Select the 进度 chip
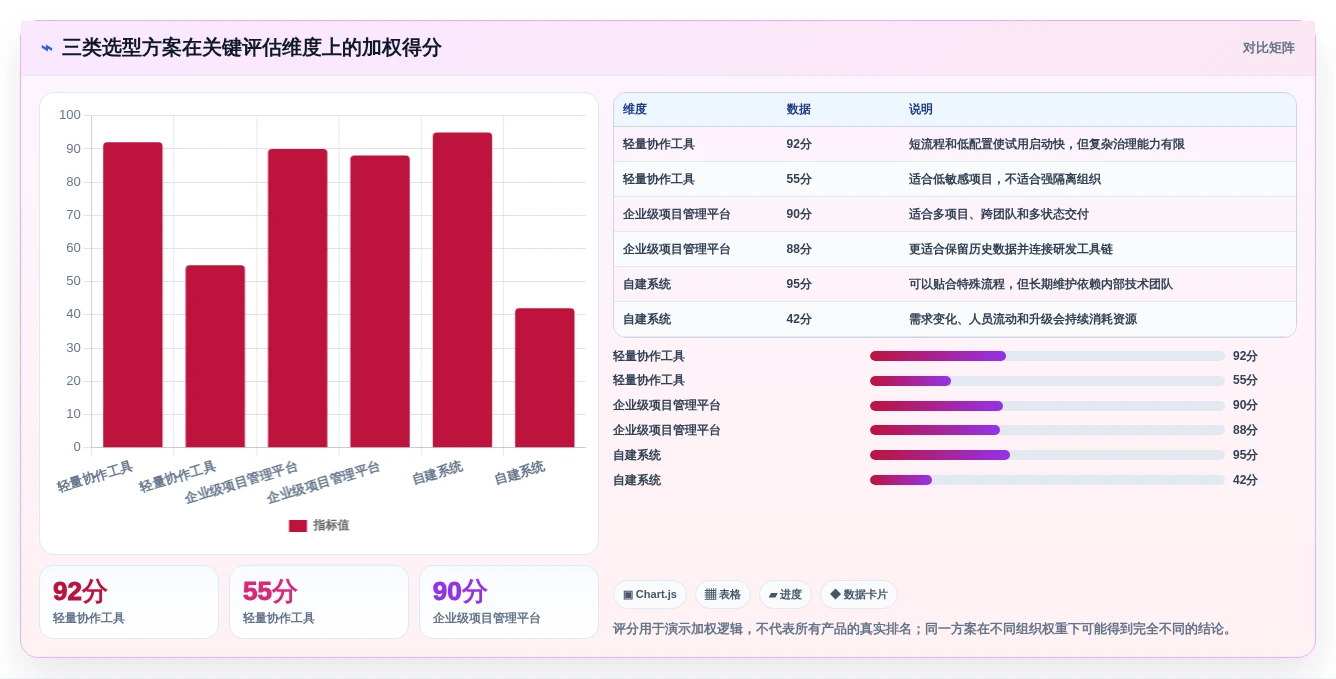 785,595
